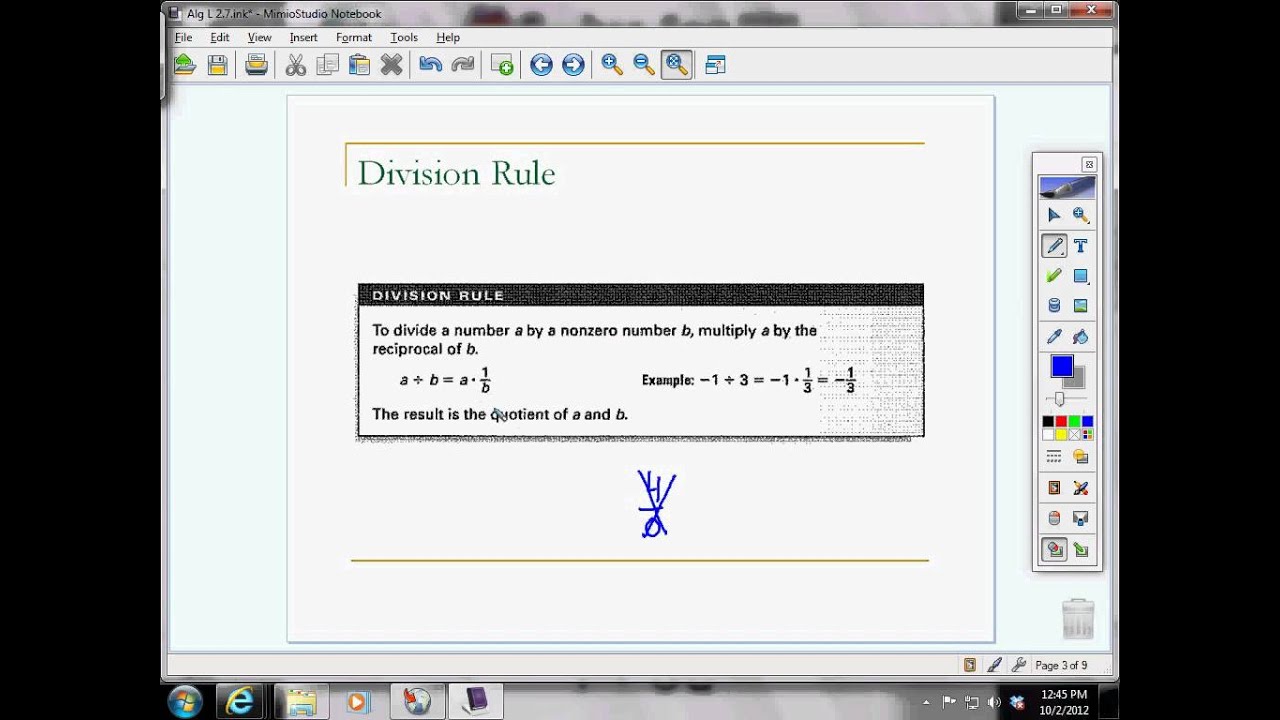Close the floating tools palette
This screenshot has height=720, width=1280.
(x=1089, y=165)
